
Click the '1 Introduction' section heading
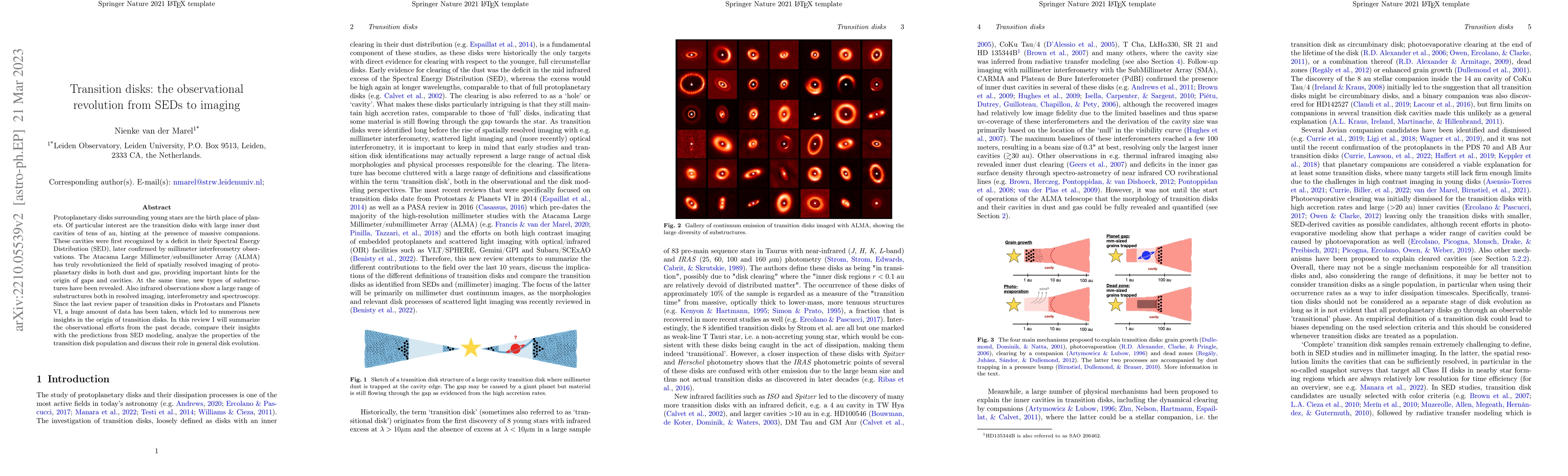pos(73,379)
